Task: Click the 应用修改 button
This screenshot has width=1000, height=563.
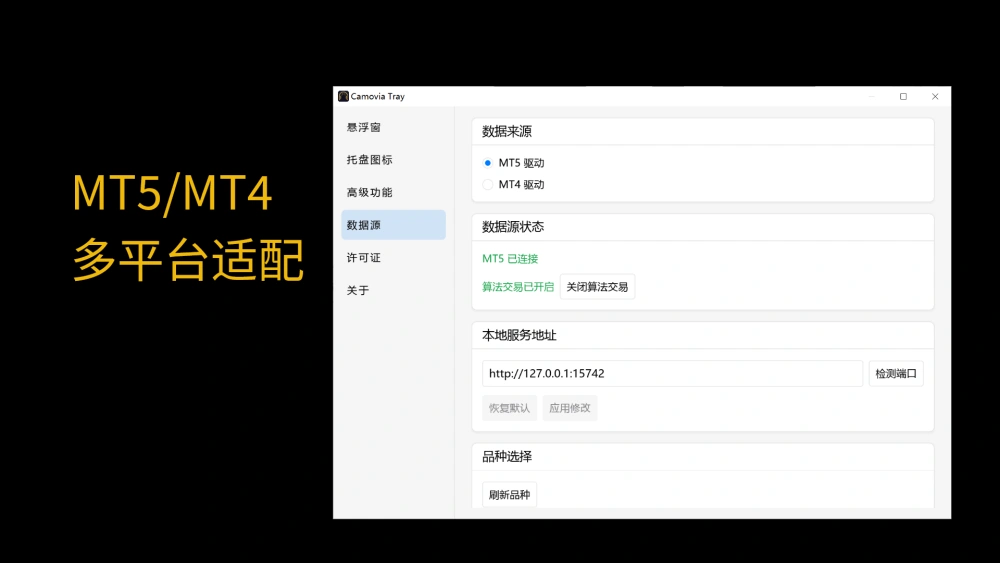Action: coord(570,408)
